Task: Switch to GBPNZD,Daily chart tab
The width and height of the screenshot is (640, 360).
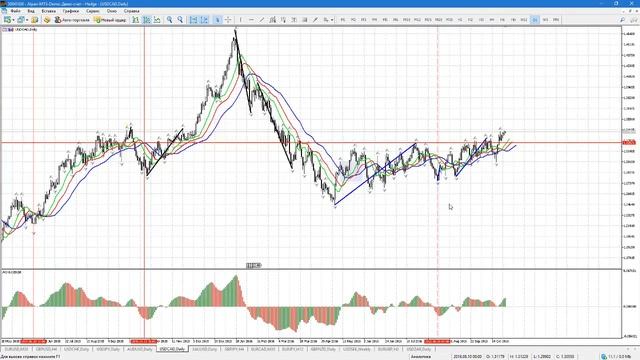Action: click(323, 349)
